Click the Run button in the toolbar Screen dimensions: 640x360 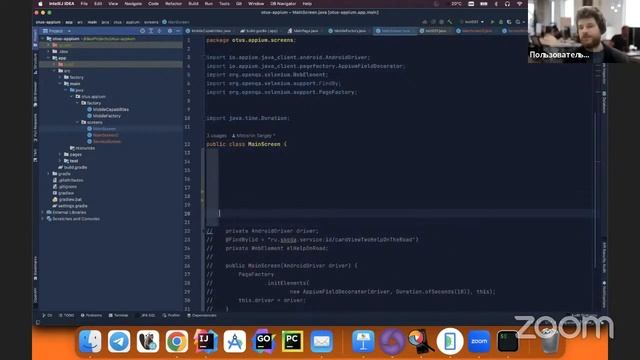492,22
